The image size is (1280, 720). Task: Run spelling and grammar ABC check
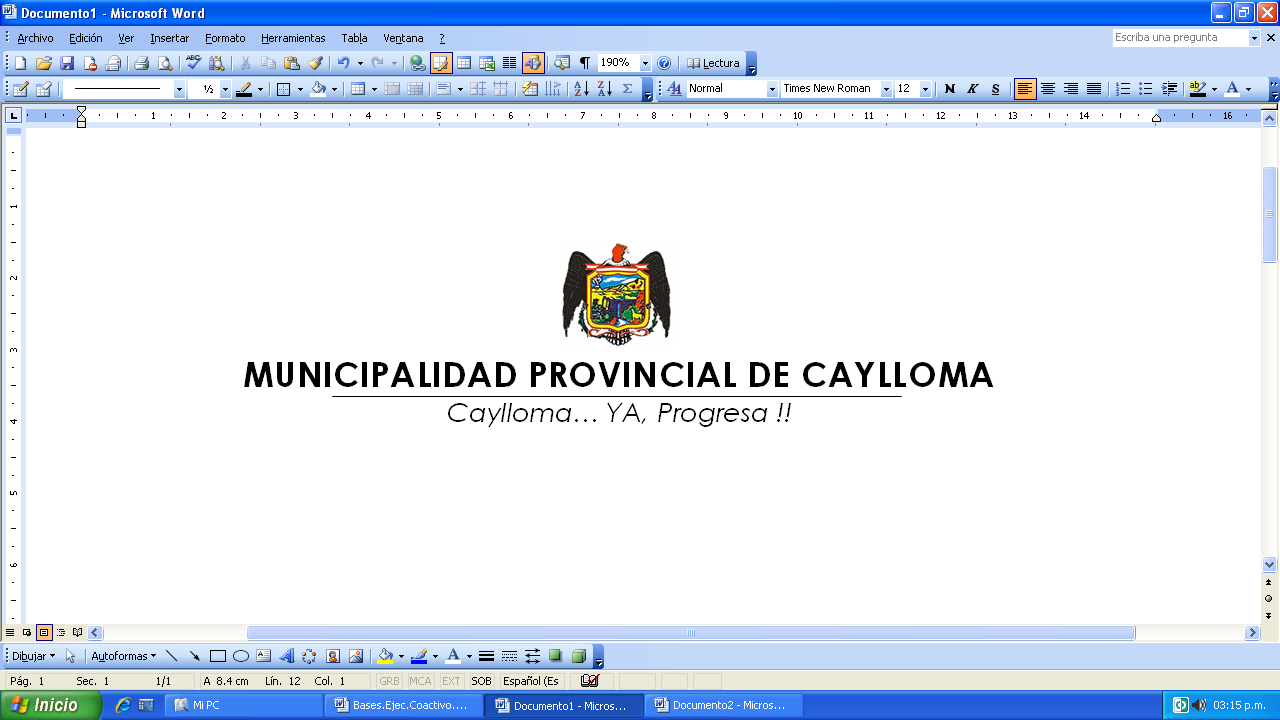[x=193, y=63]
